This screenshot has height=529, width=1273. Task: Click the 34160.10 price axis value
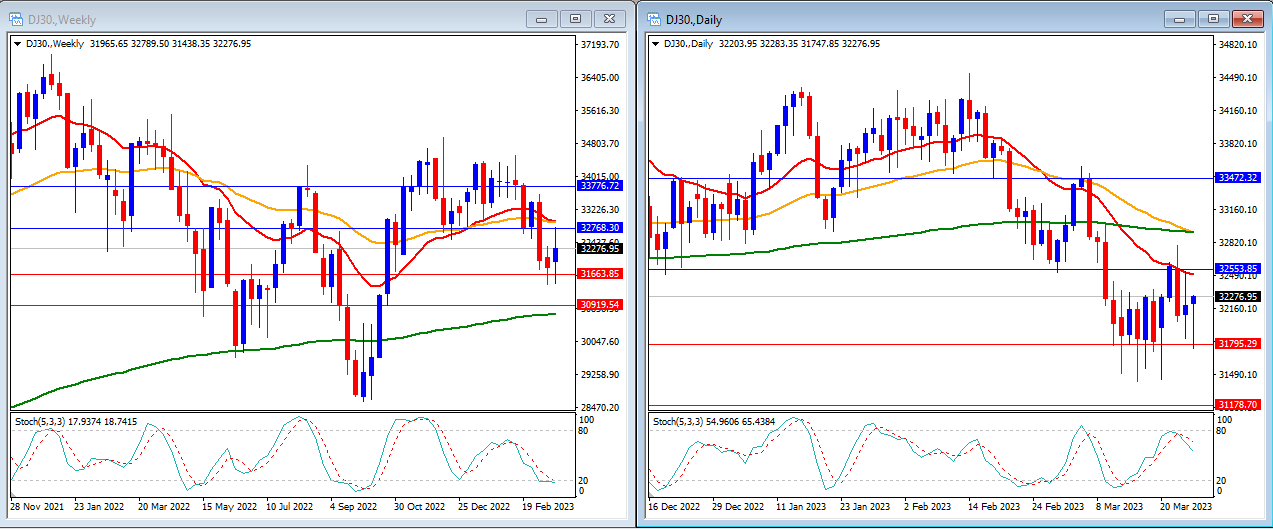pyautogui.click(x=1238, y=111)
